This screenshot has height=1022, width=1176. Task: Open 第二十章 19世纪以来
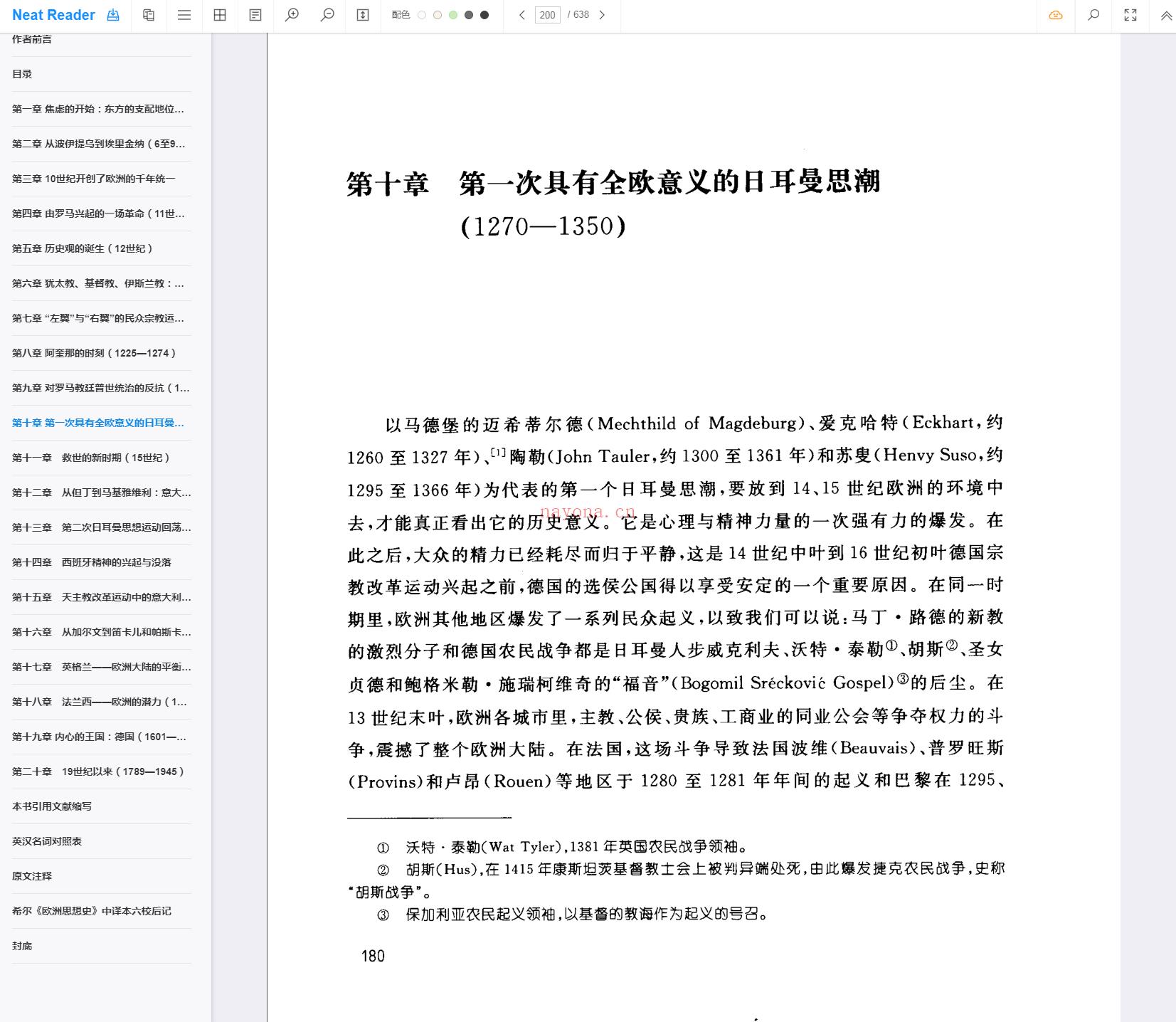pyautogui.click(x=101, y=771)
